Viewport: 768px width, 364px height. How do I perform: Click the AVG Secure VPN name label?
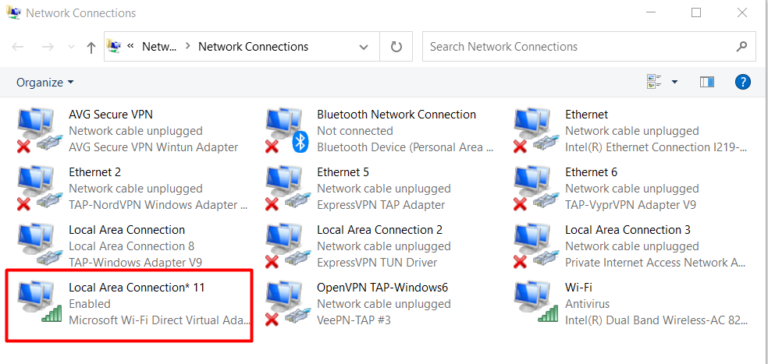(x=111, y=114)
